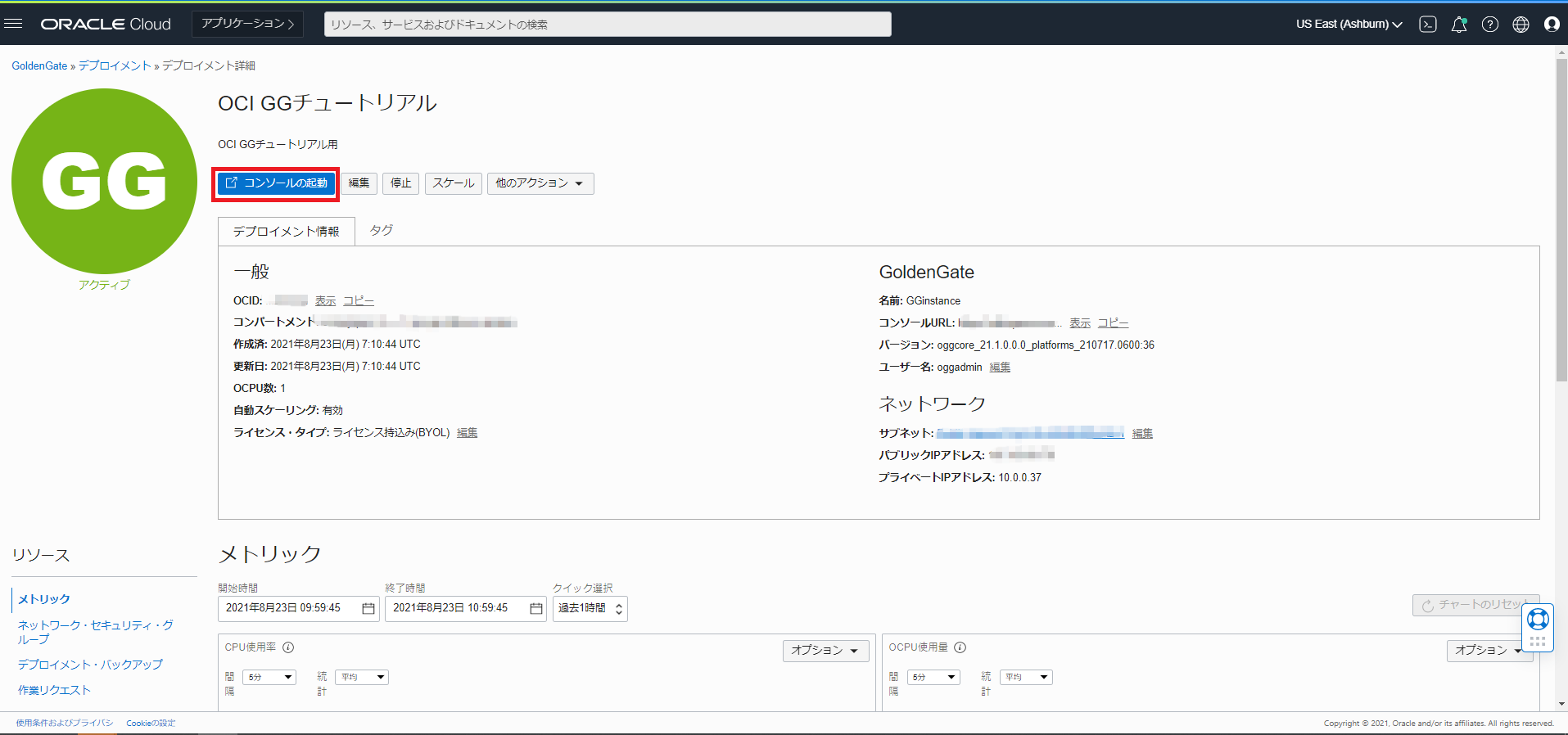Open the hamburger navigation menu

tap(13, 24)
